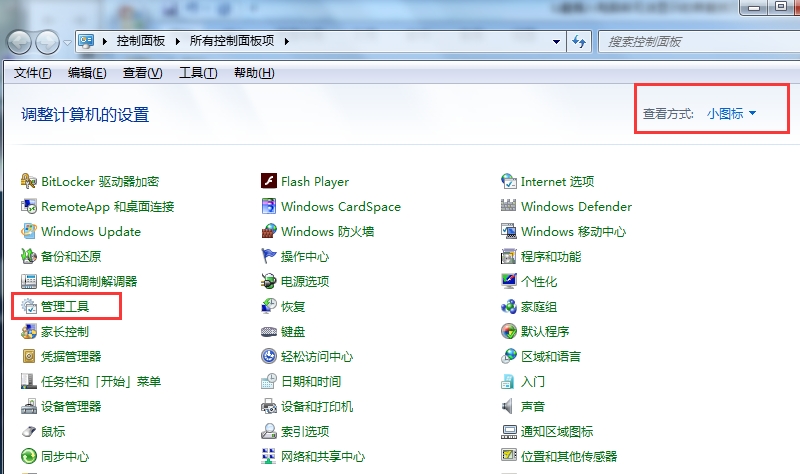Open the 恢复 icon

tap(269, 306)
